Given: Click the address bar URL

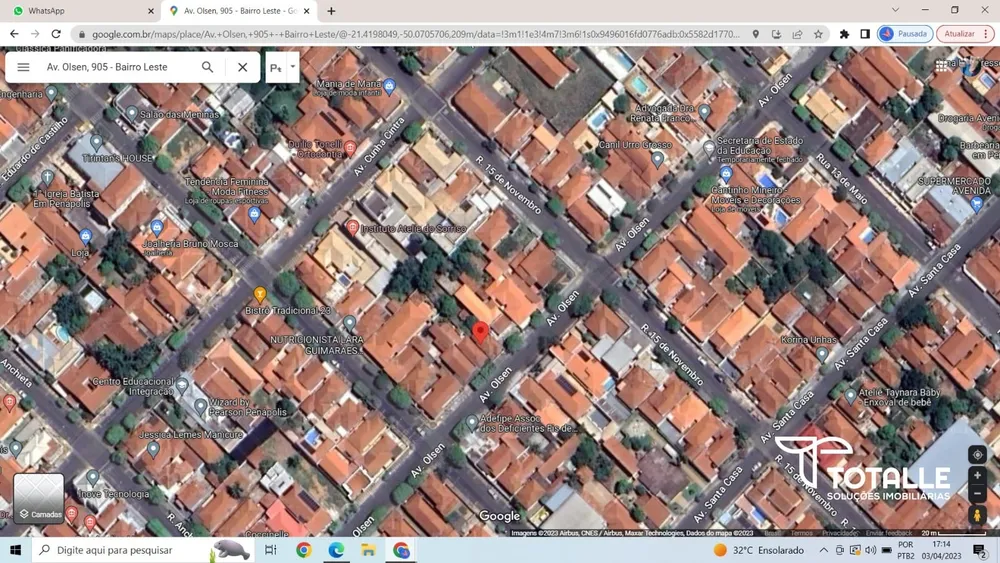Looking at the screenshot, I should pyautogui.click(x=416, y=34).
